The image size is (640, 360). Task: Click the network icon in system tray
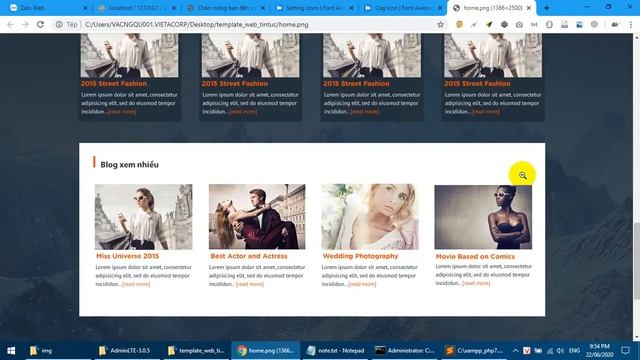tap(550, 351)
